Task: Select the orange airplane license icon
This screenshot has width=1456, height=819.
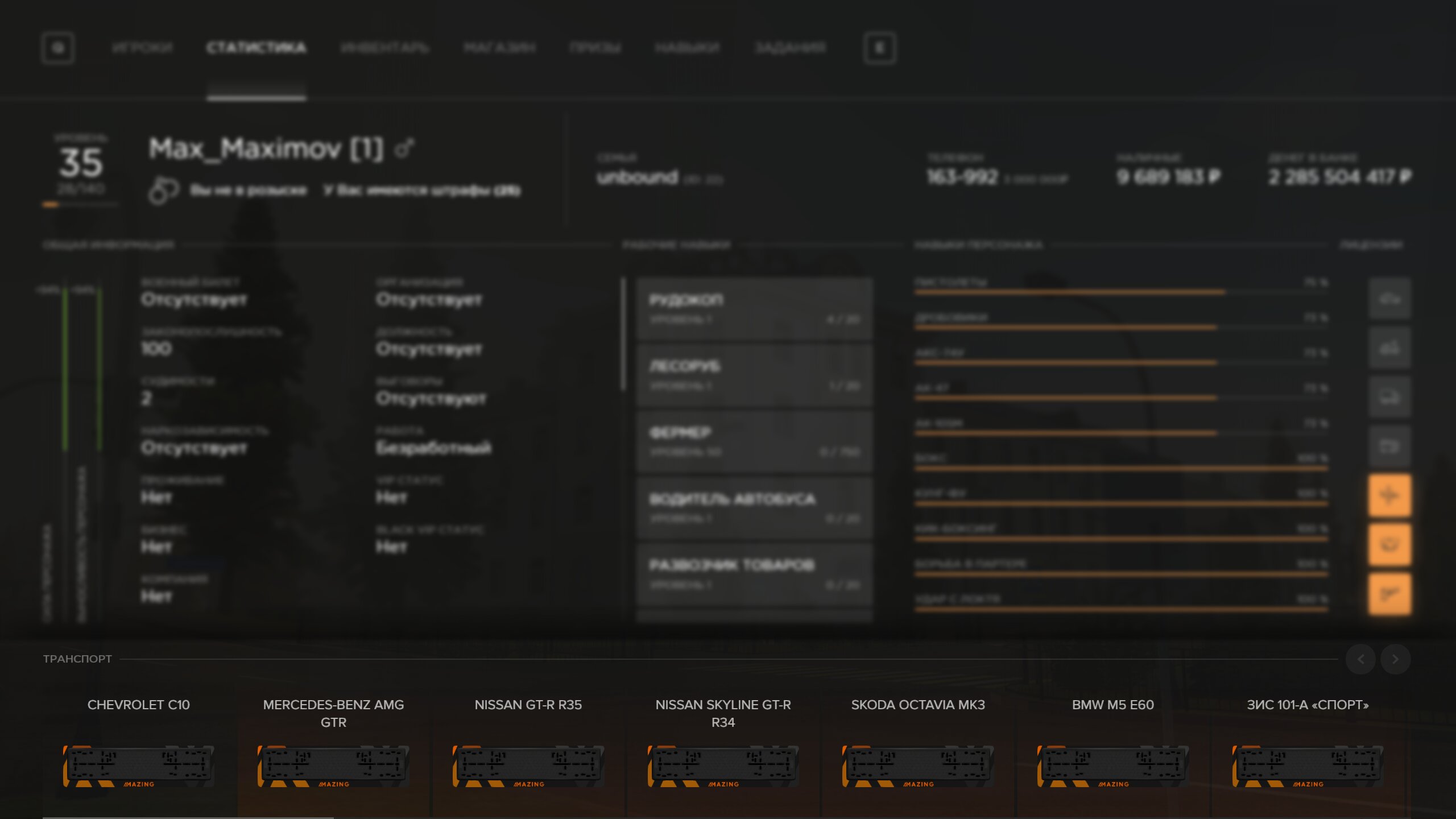Action: (x=1389, y=495)
